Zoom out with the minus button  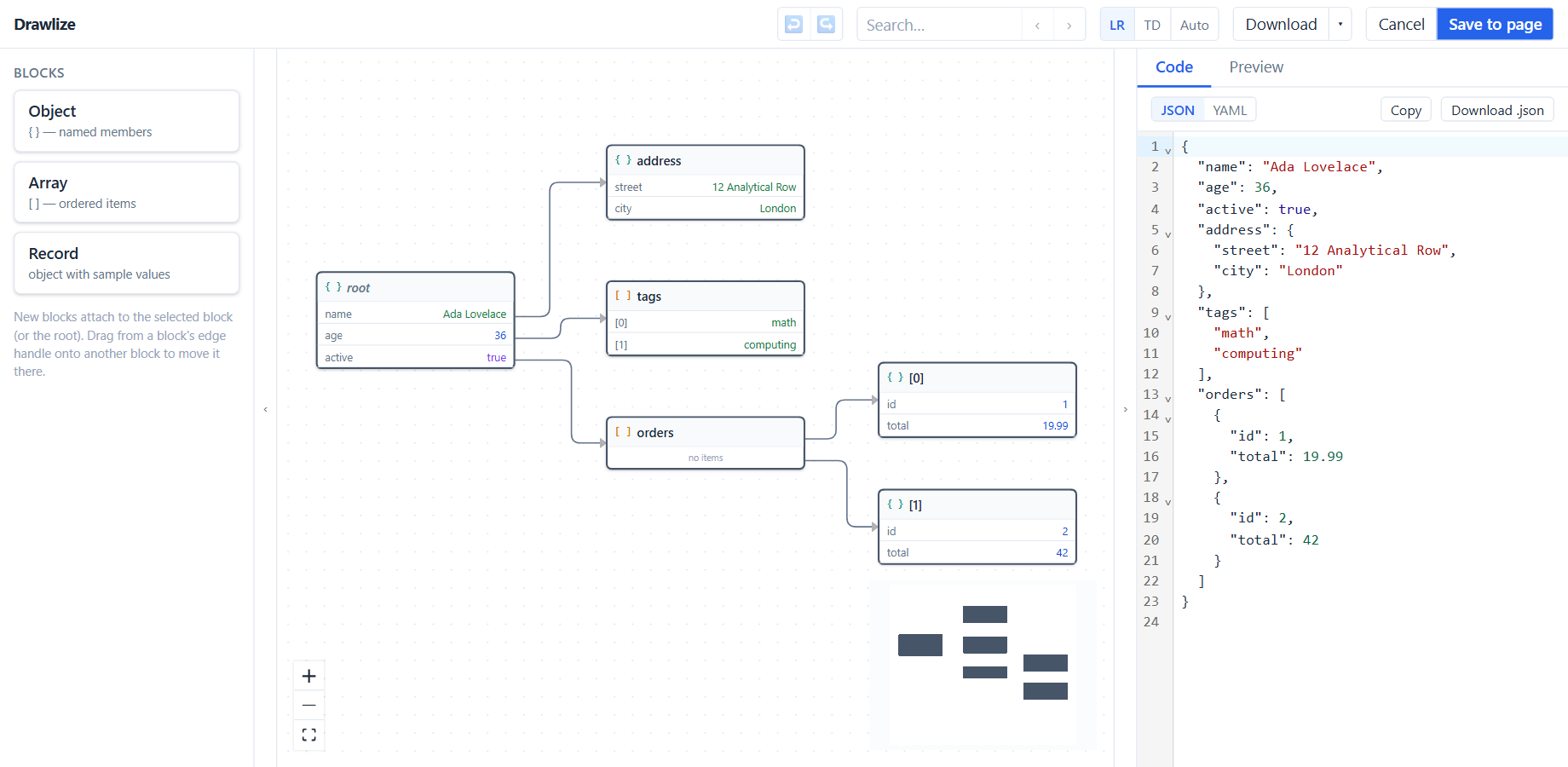coord(309,706)
